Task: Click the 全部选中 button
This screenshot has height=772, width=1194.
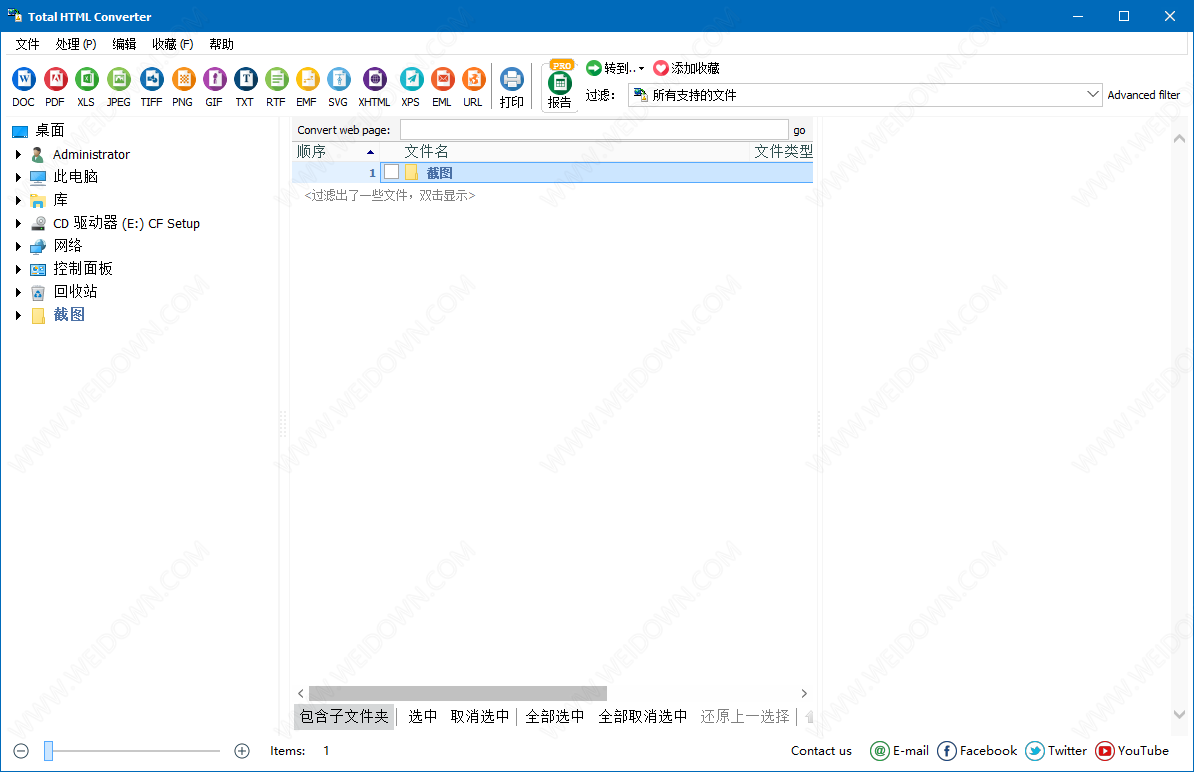Action: click(x=555, y=716)
